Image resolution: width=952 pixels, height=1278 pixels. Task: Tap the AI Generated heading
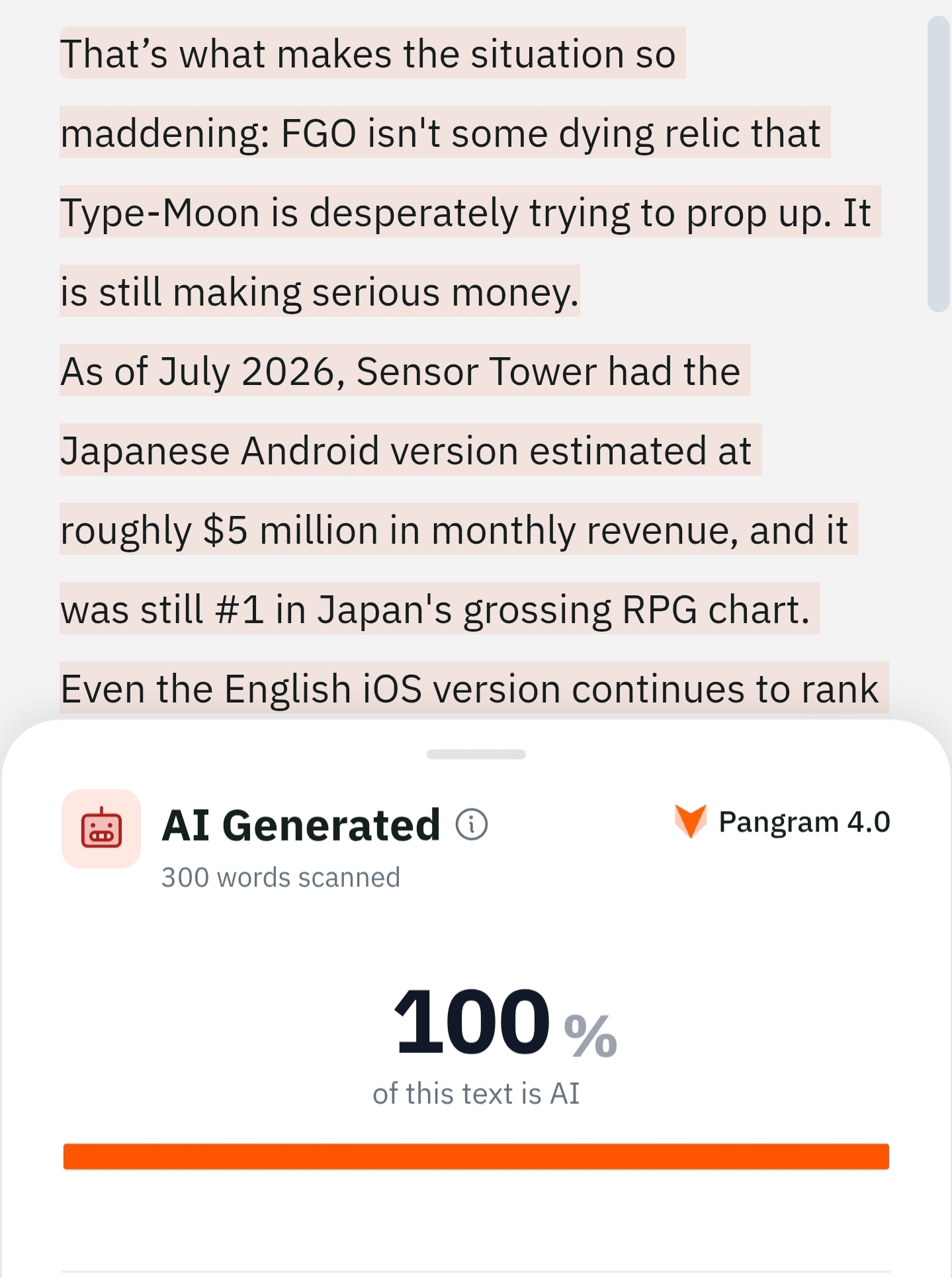click(x=301, y=826)
